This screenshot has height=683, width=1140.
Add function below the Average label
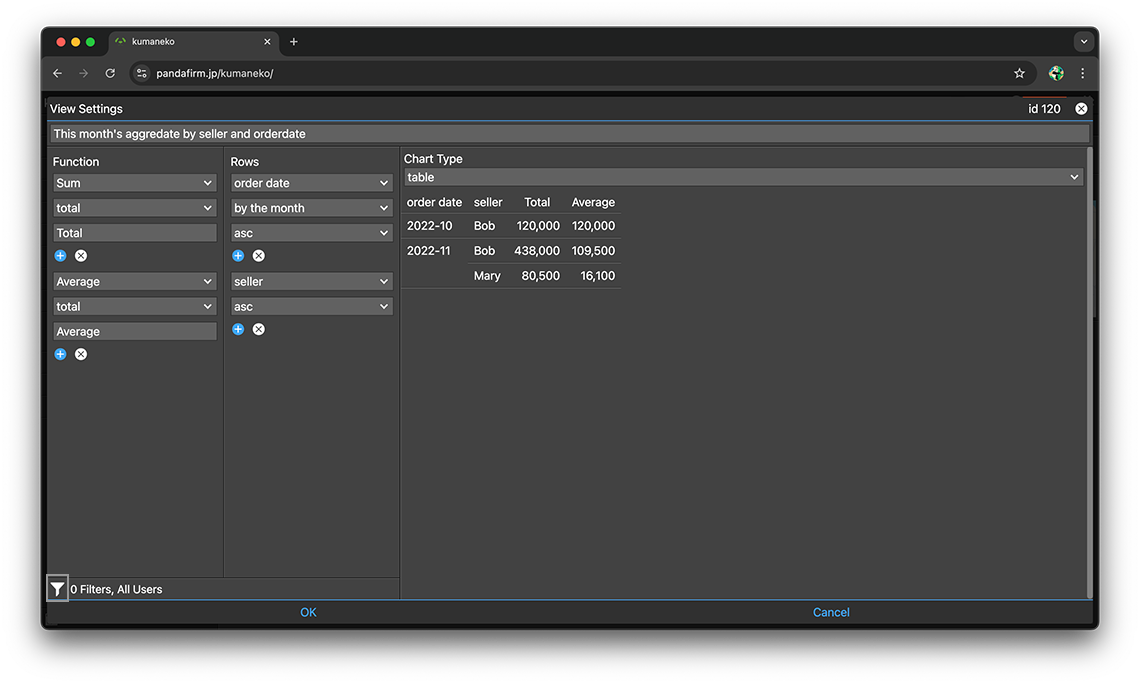pyautogui.click(x=60, y=354)
